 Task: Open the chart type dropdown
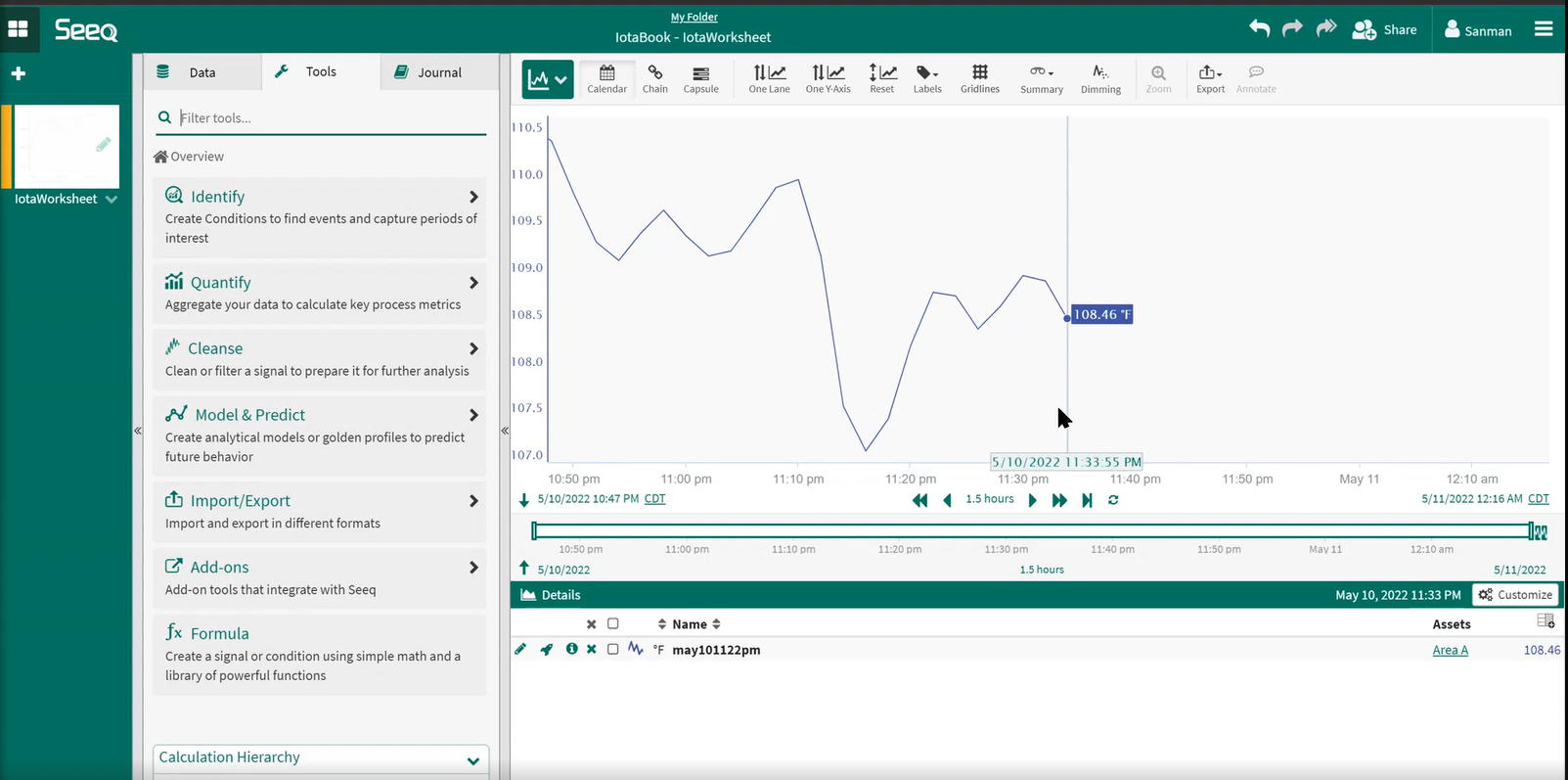pyautogui.click(x=548, y=80)
